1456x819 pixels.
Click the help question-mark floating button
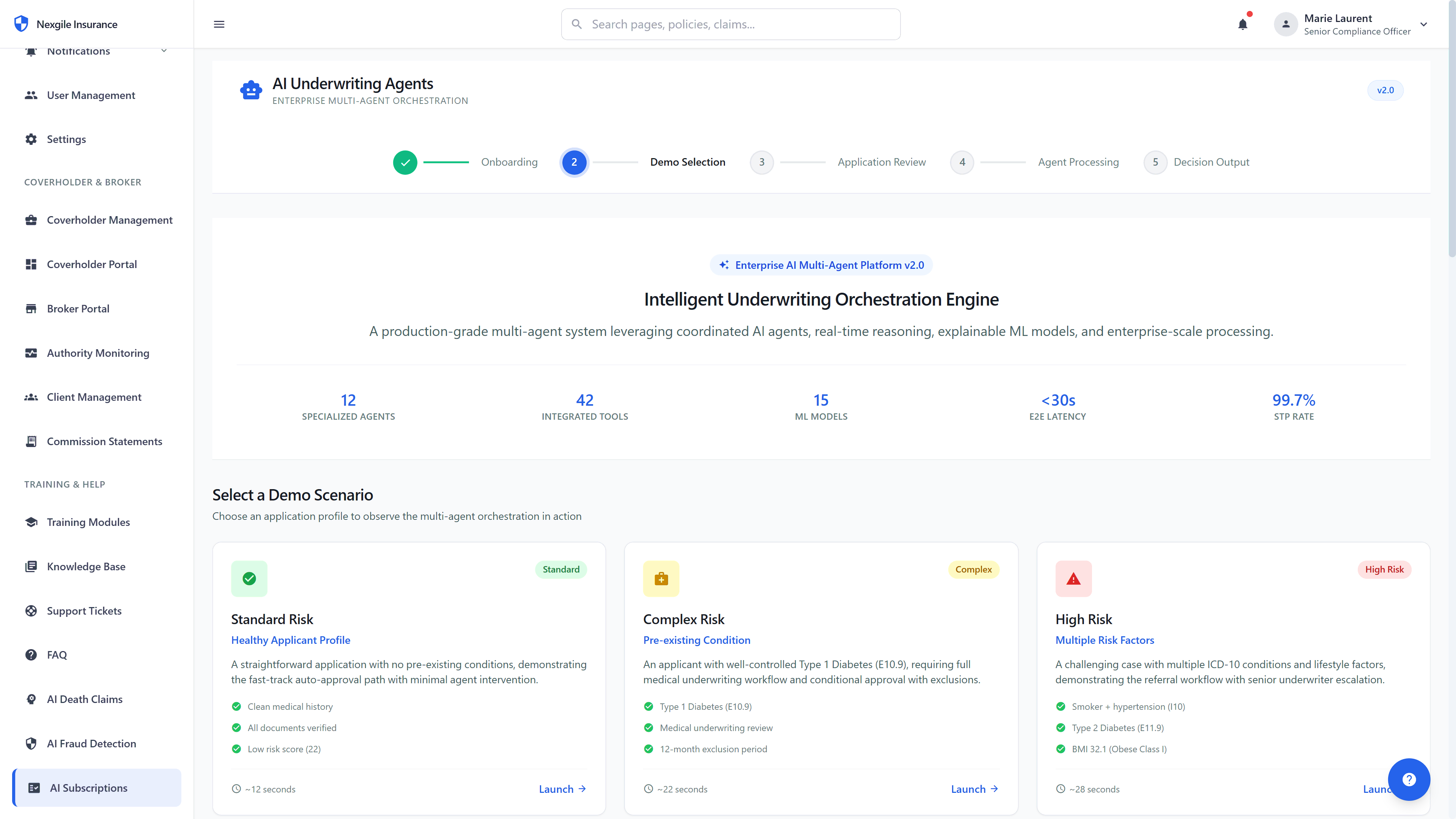coord(1409,780)
